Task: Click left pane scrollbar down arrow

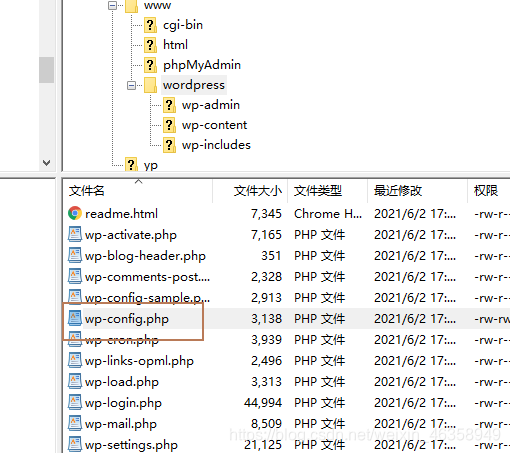Action: tap(46, 163)
